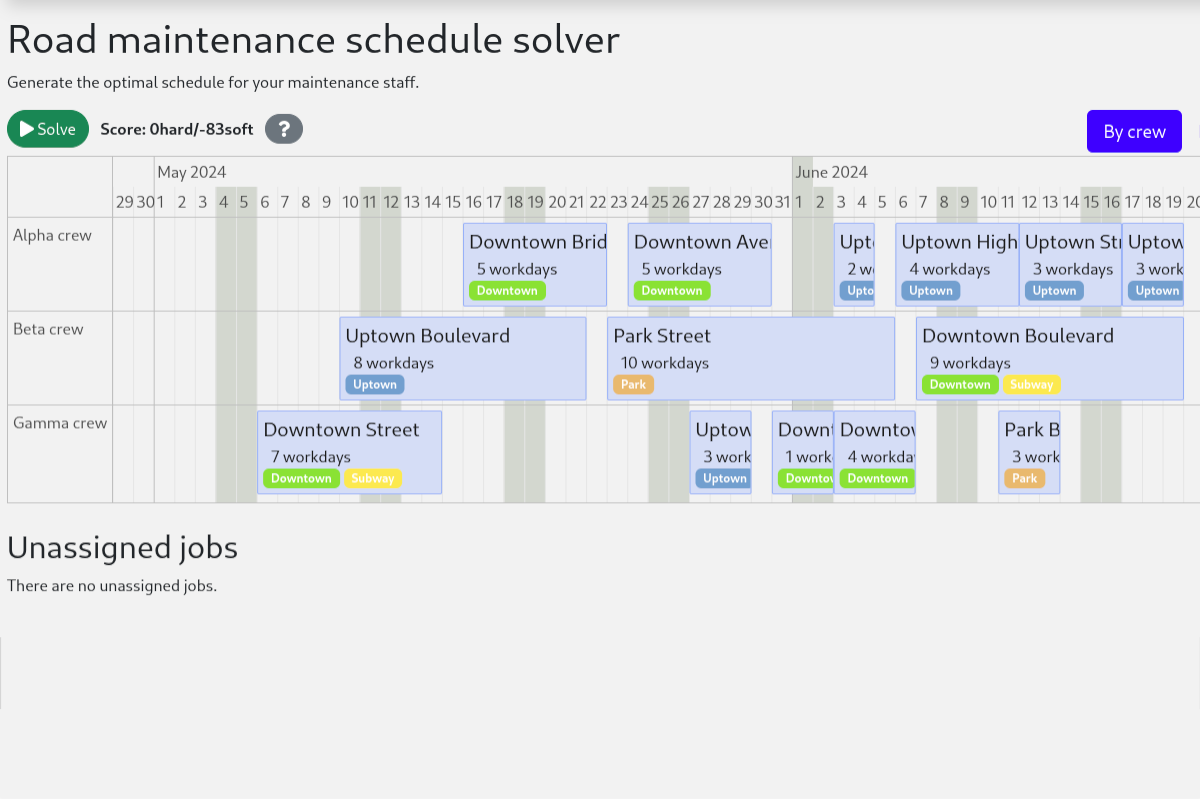This screenshot has height=800, width=1200.
Task: Click the Park Street 10 workdays job
Action: pos(751,359)
